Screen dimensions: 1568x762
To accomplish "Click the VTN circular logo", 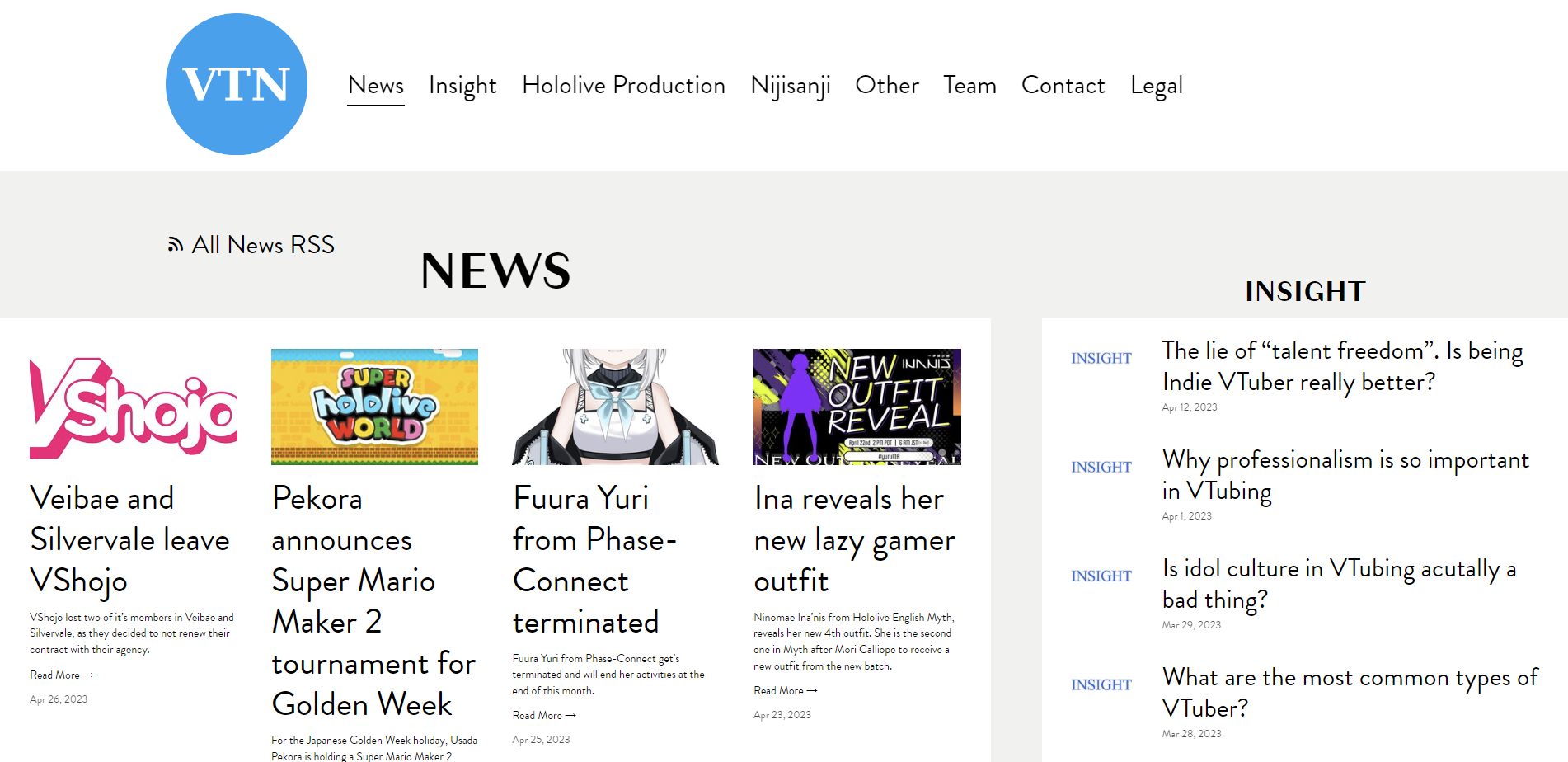I will [x=237, y=84].
